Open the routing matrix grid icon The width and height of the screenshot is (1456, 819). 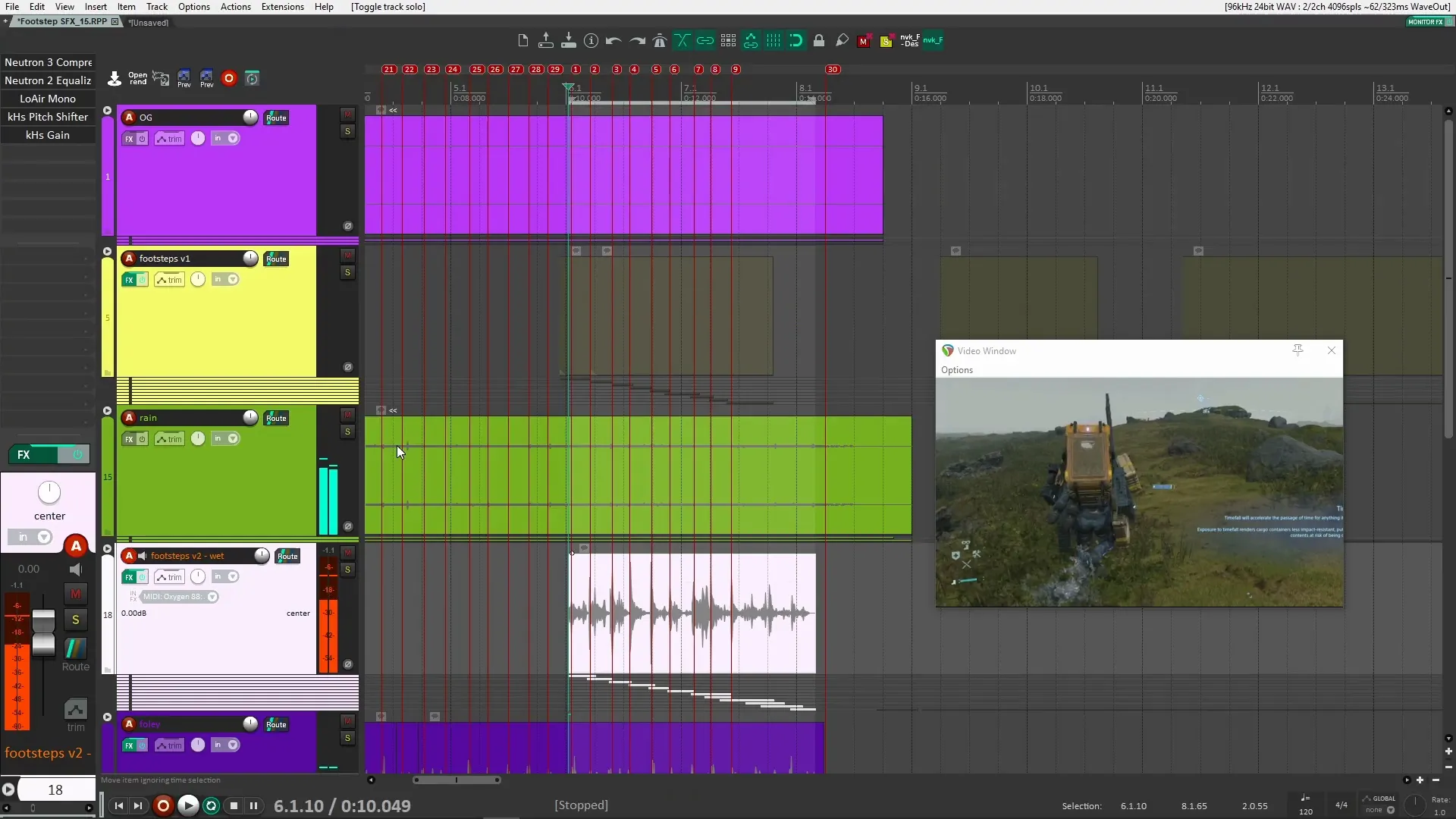tap(728, 41)
